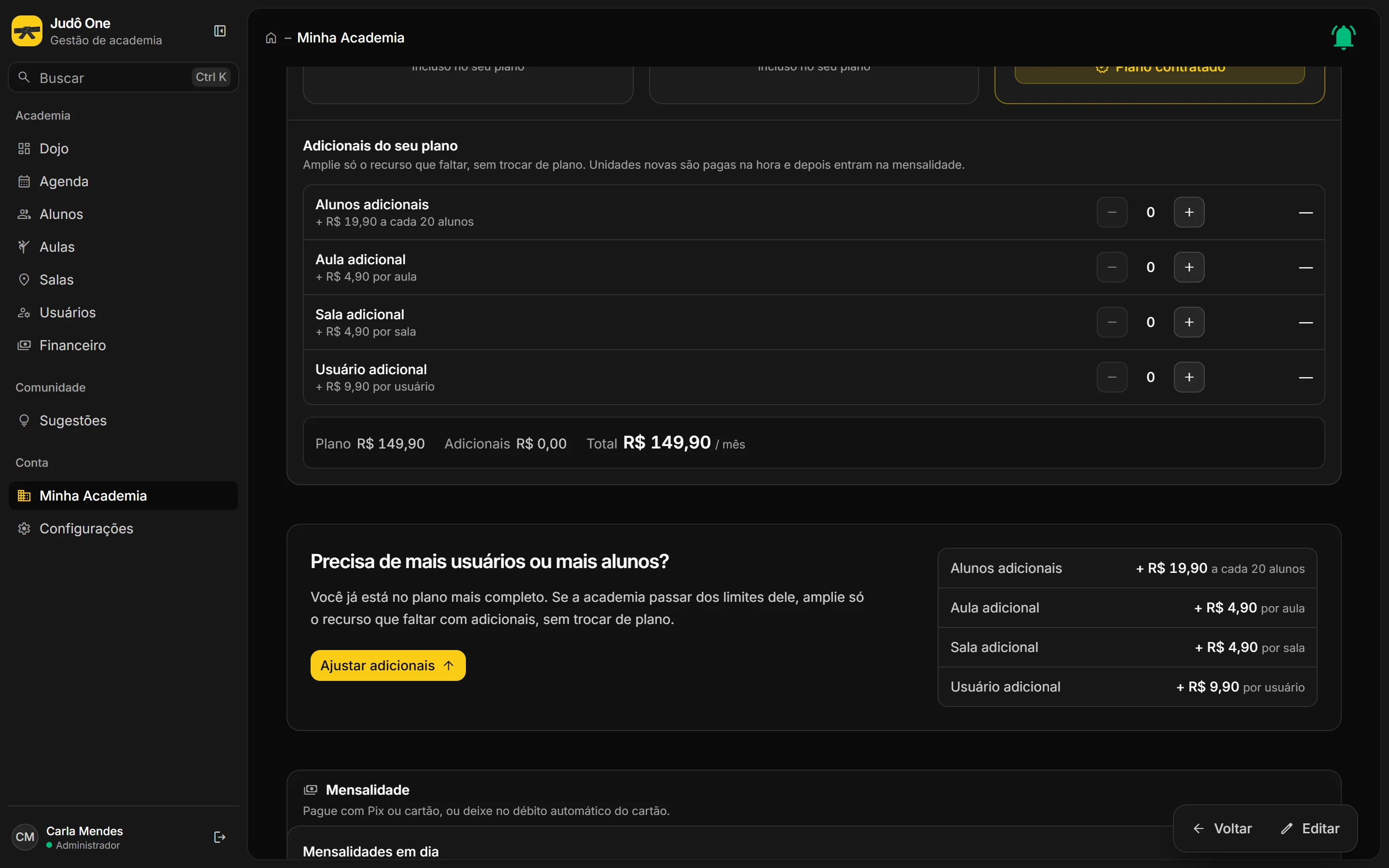Open the notifications bell
Image resolution: width=1389 pixels, height=868 pixels.
1343,37
